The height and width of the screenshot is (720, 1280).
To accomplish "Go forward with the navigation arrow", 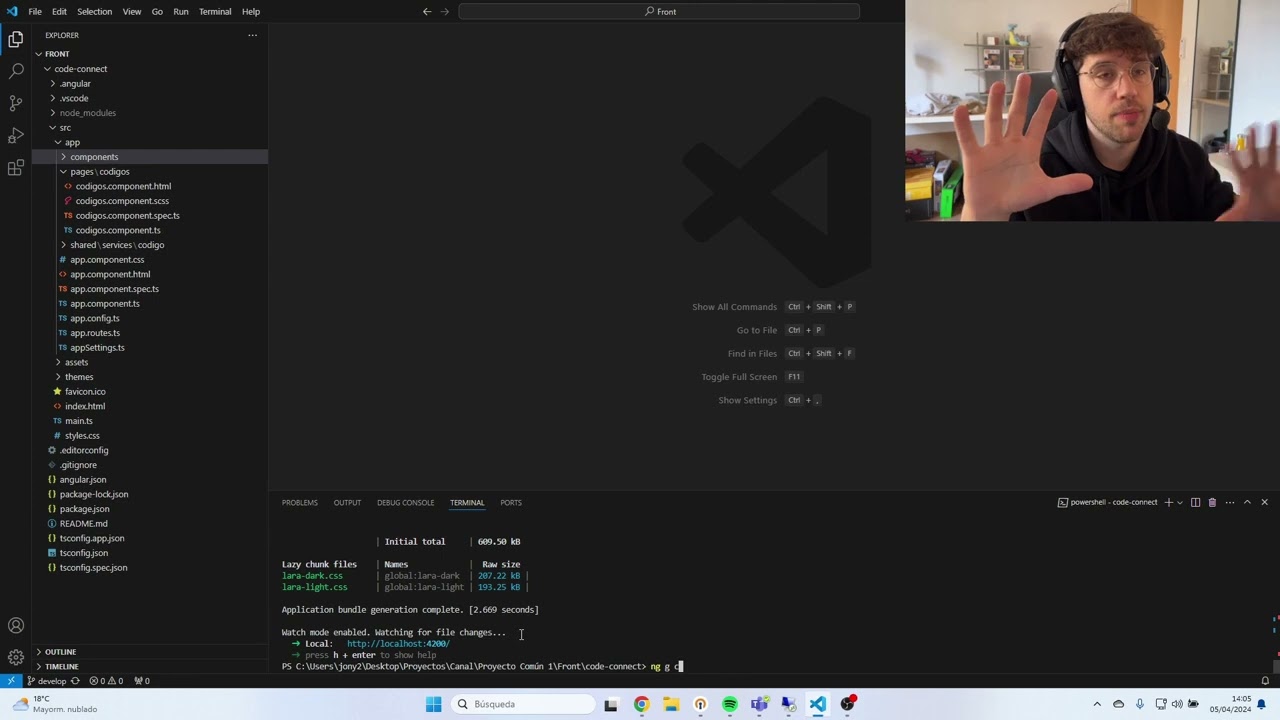I will click(x=445, y=12).
